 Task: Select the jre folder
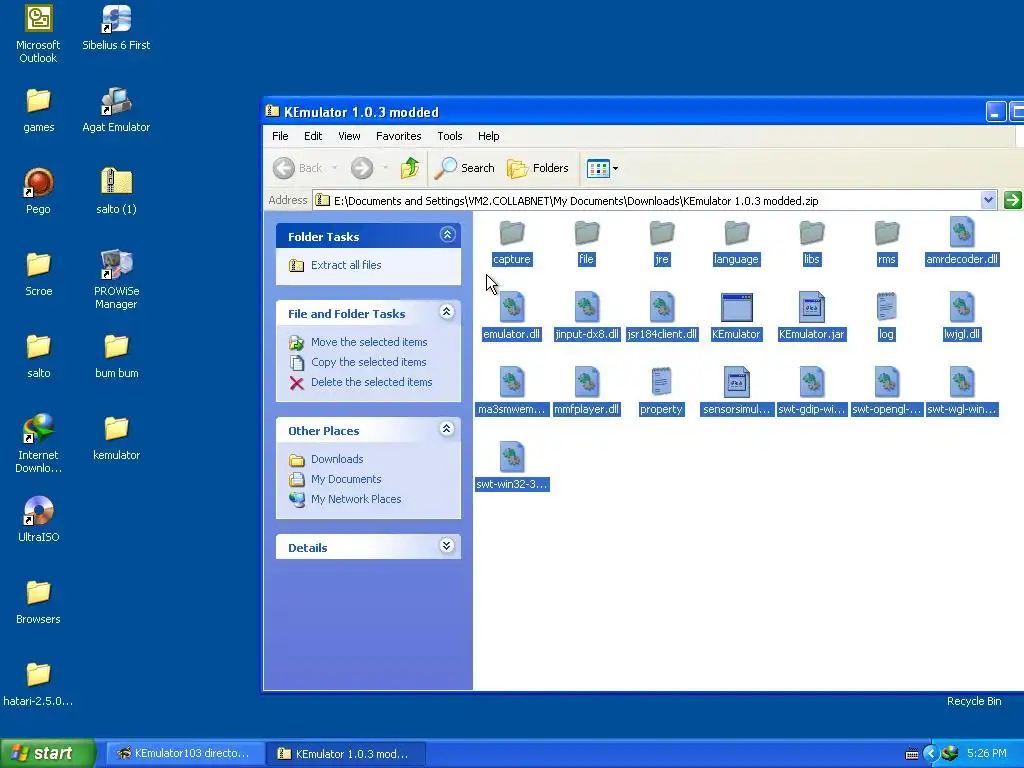(662, 232)
